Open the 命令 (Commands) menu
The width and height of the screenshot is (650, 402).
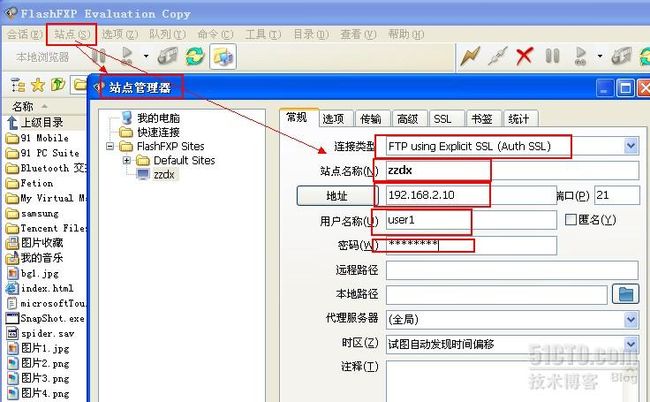(x=215, y=34)
